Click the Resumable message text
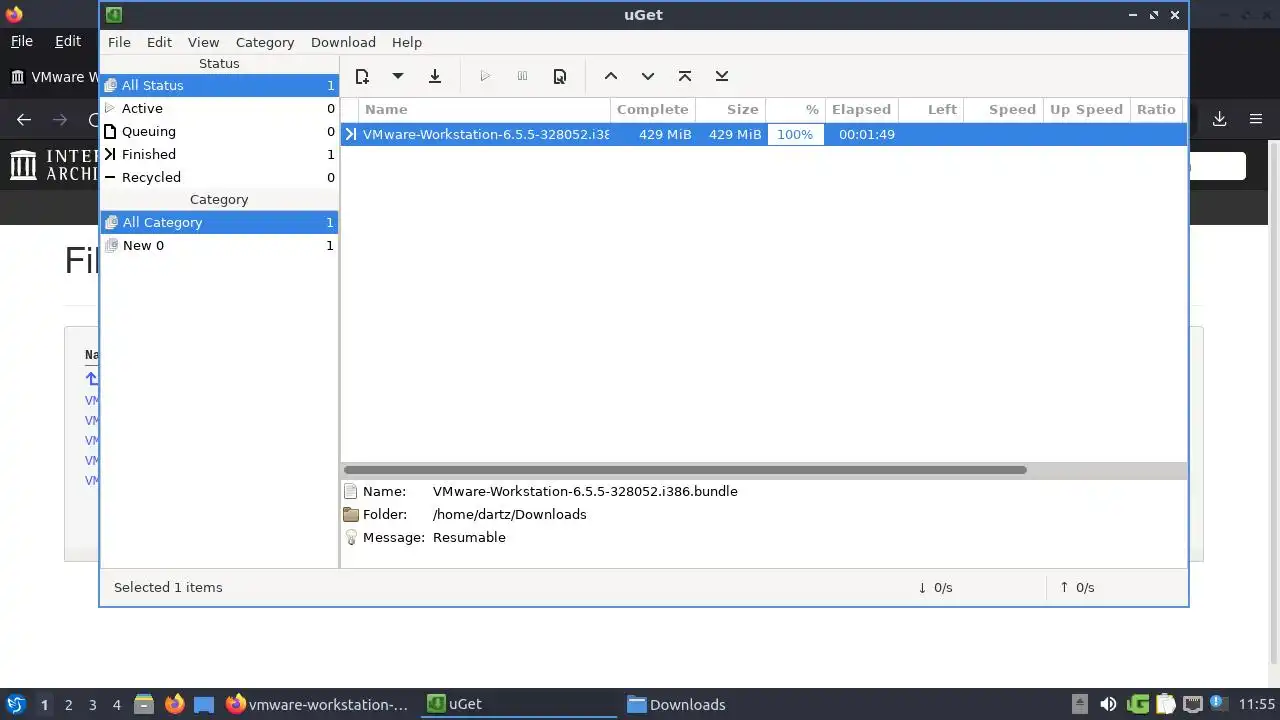The height and width of the screenshot is (720, 1280). 469,537
